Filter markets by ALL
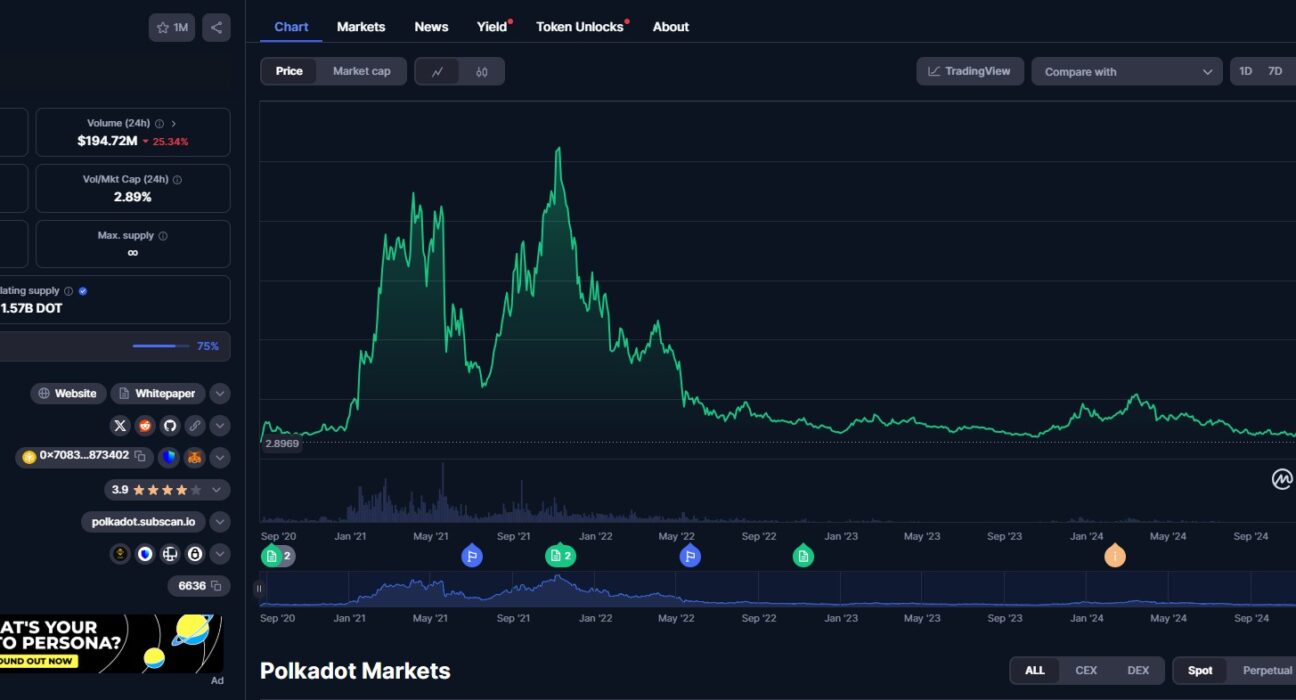Image resolution: width=1296 pixels, height=700 pixels. (1035, 670)
